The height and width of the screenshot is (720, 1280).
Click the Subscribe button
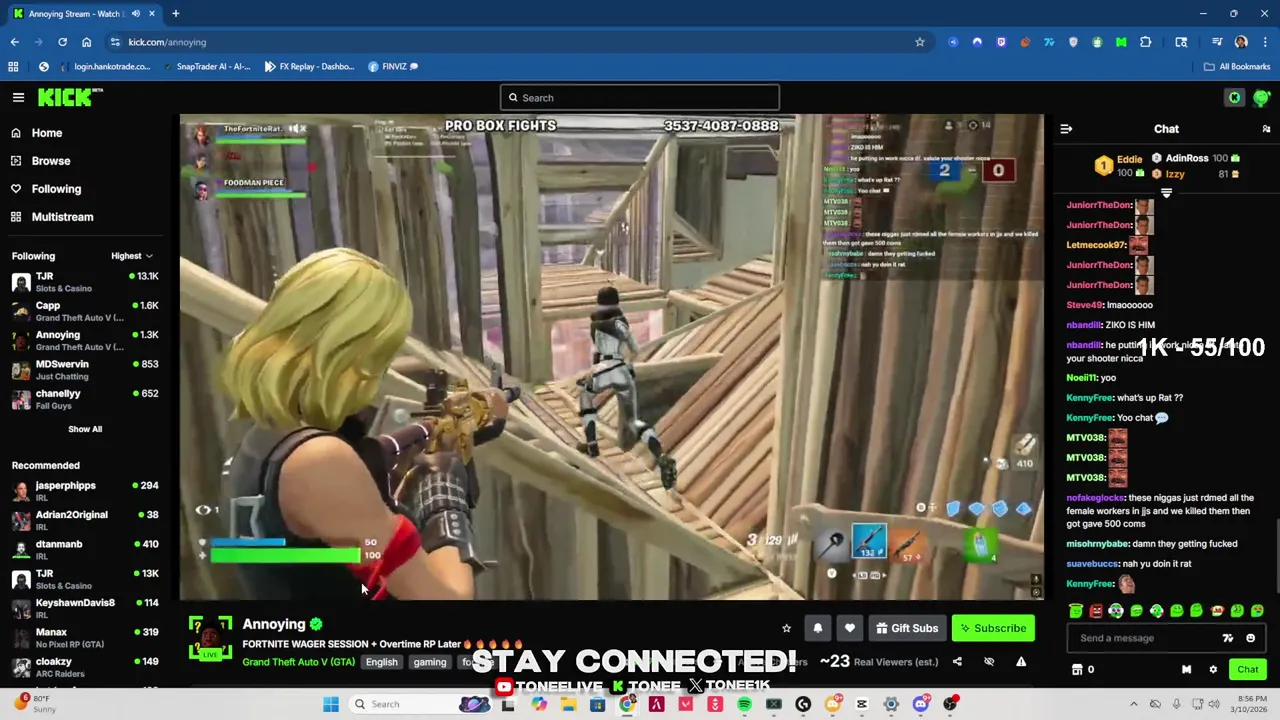pos(993,628)
